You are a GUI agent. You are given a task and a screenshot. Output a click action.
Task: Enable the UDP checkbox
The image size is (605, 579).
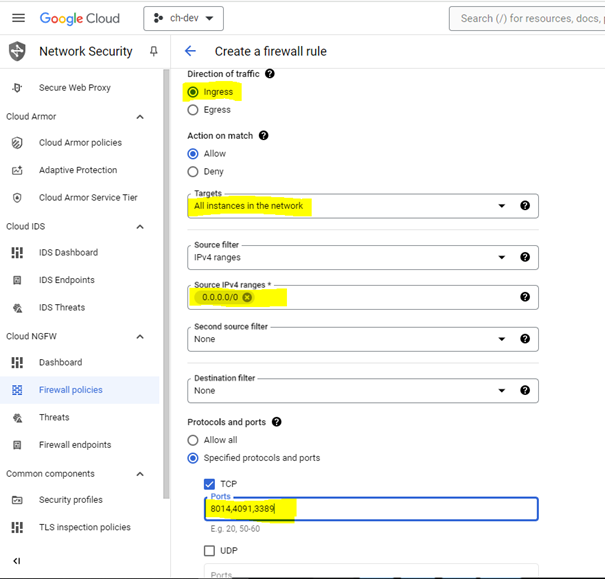209,550
